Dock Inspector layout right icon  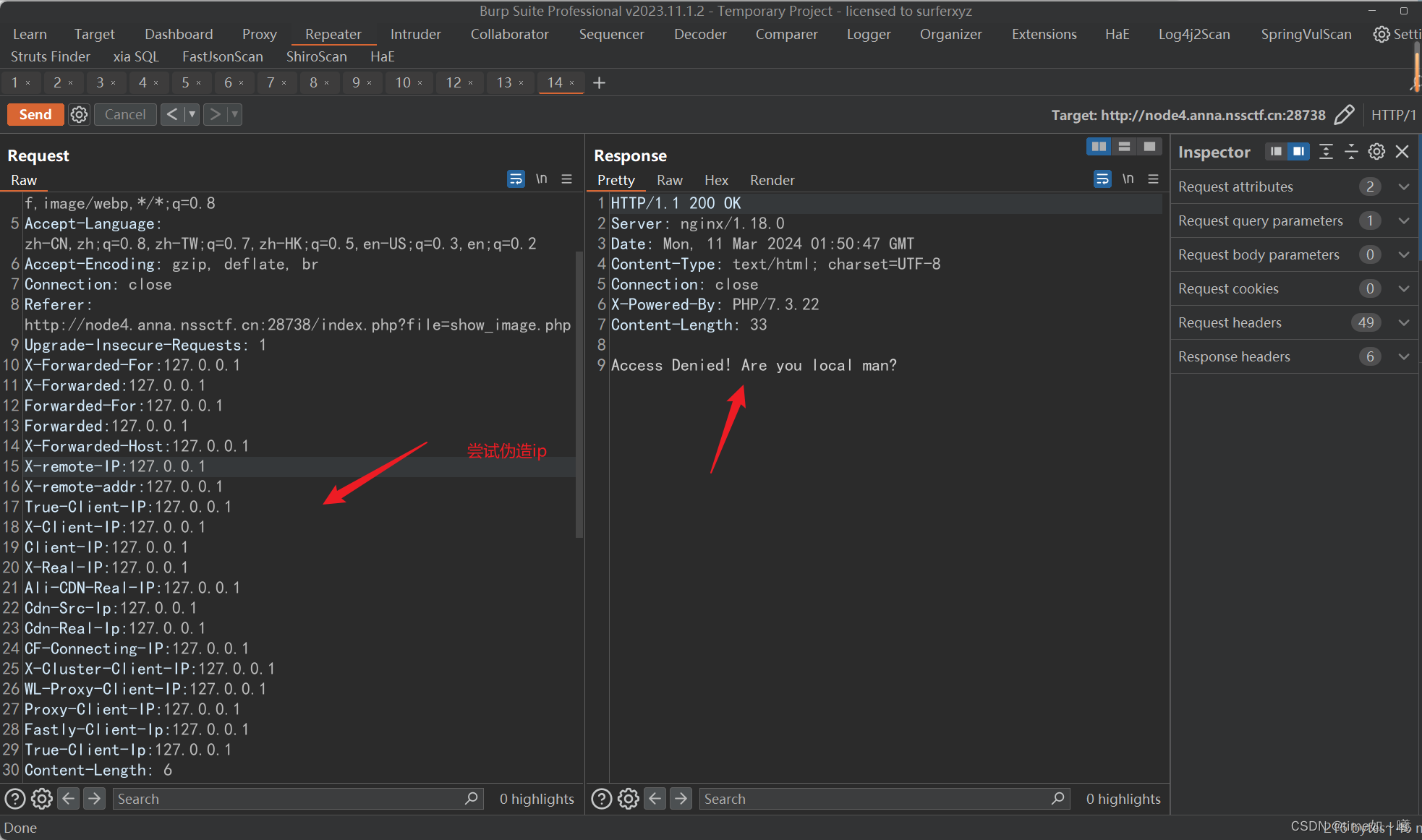(x=1299, y=151)
